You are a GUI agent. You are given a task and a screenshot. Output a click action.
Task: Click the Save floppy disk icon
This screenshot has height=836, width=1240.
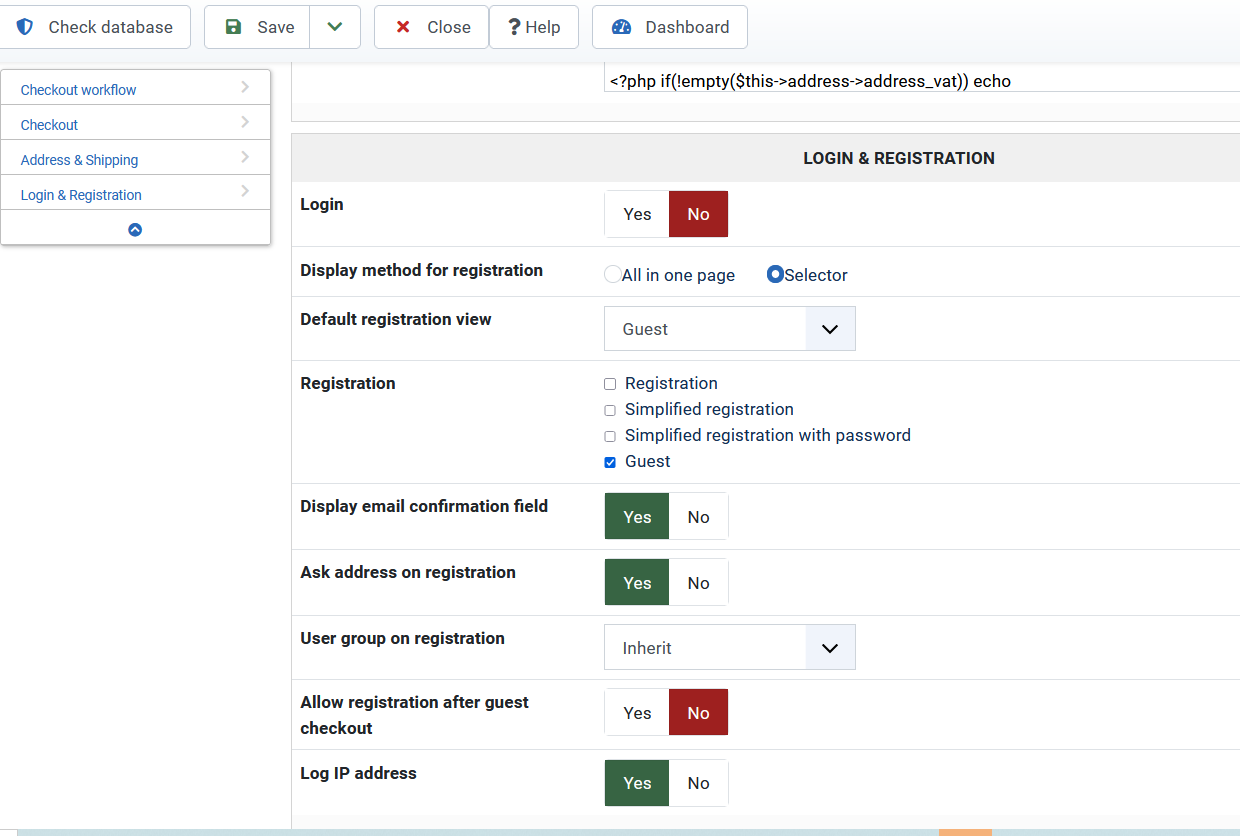click(x=233, y=27)
